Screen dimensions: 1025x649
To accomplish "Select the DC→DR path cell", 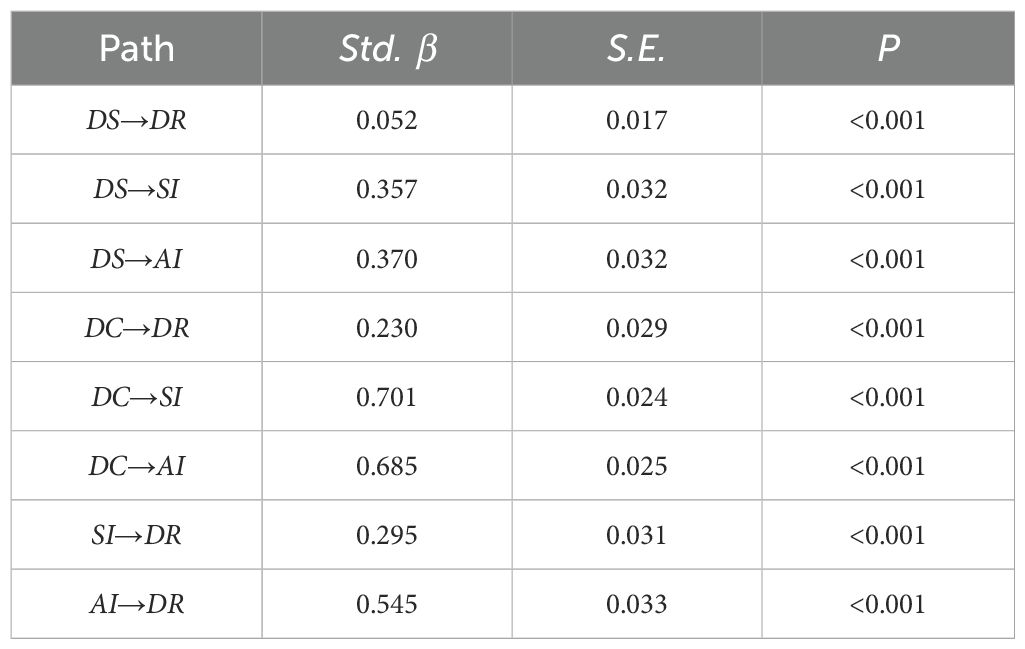I will (x=136, y=328).
